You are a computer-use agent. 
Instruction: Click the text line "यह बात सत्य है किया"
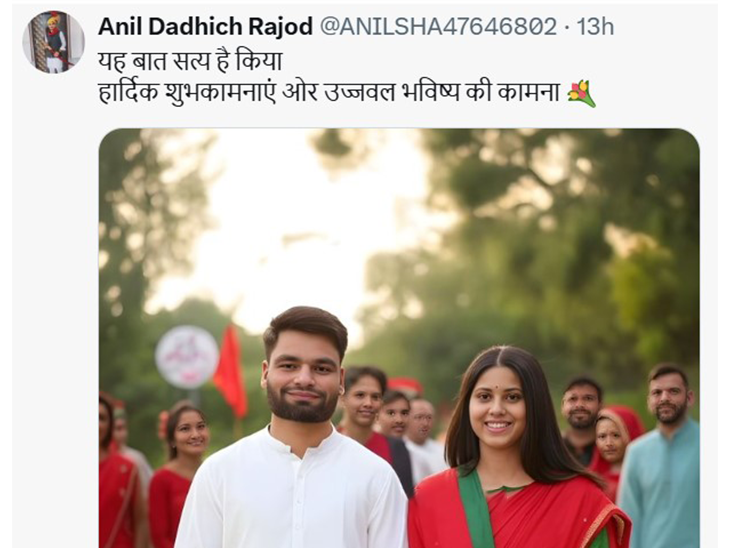click(190, 61)
